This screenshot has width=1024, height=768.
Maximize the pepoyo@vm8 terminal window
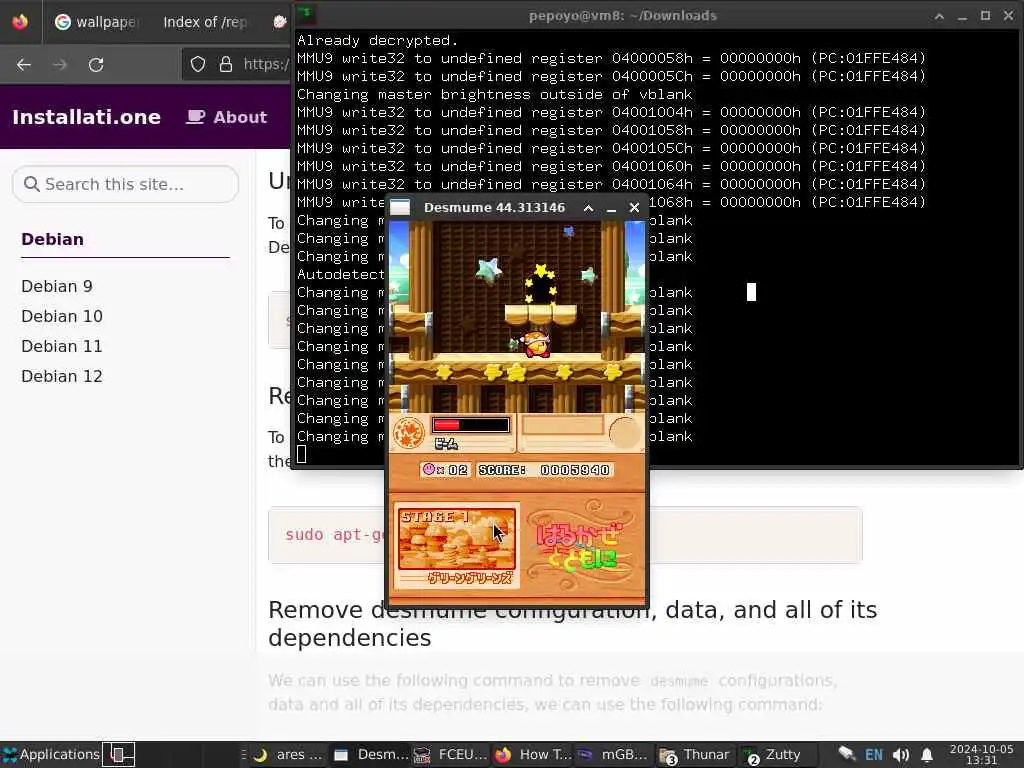click(985, 16)
